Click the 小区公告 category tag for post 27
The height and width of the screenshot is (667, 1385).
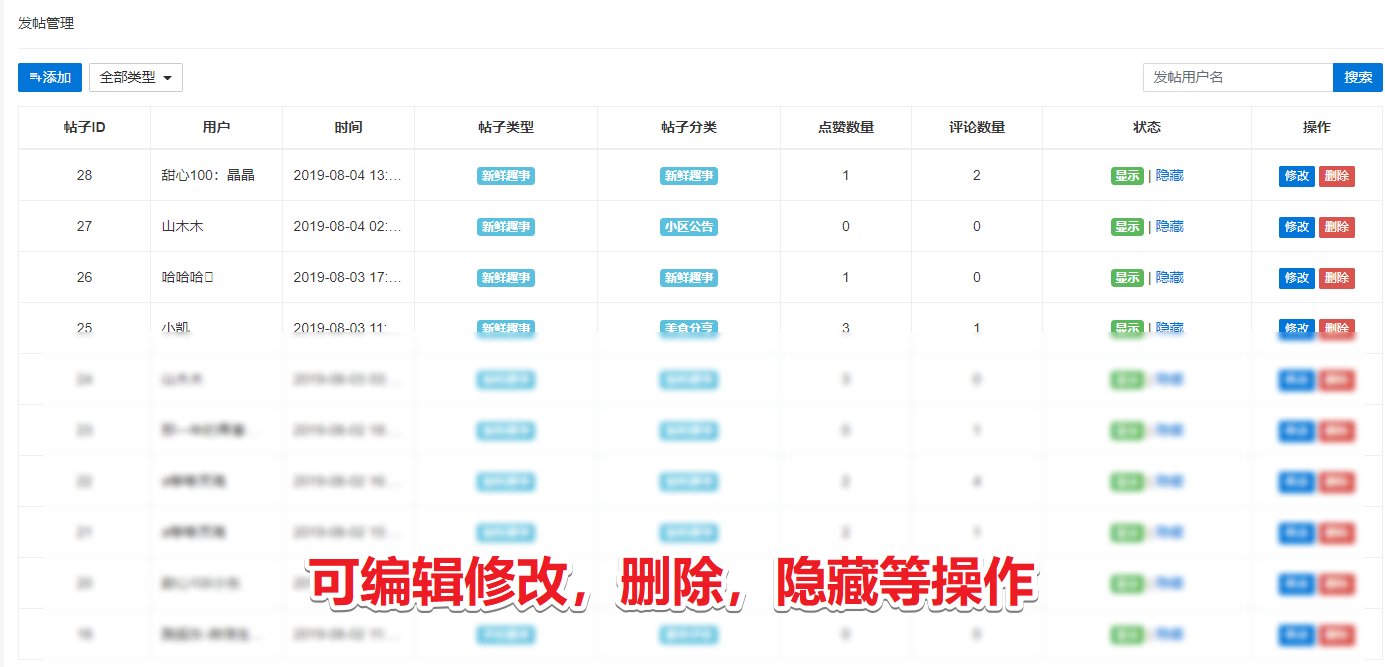click(x=689, y=227)
